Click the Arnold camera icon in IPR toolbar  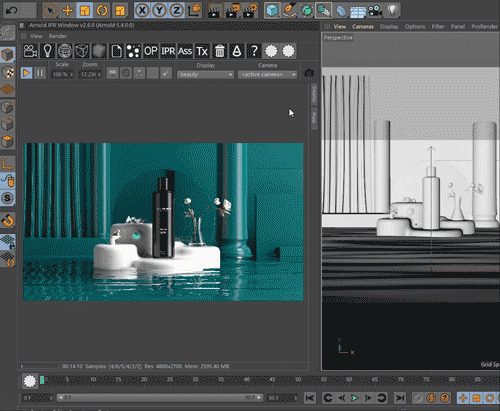click(x=30, y=51)
